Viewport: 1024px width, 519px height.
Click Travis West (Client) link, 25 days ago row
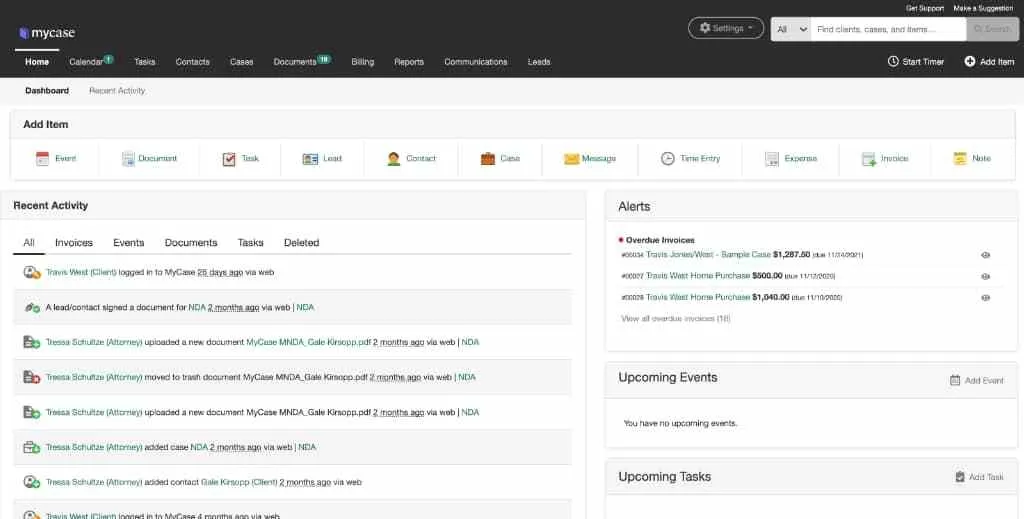tap(81, 272)
